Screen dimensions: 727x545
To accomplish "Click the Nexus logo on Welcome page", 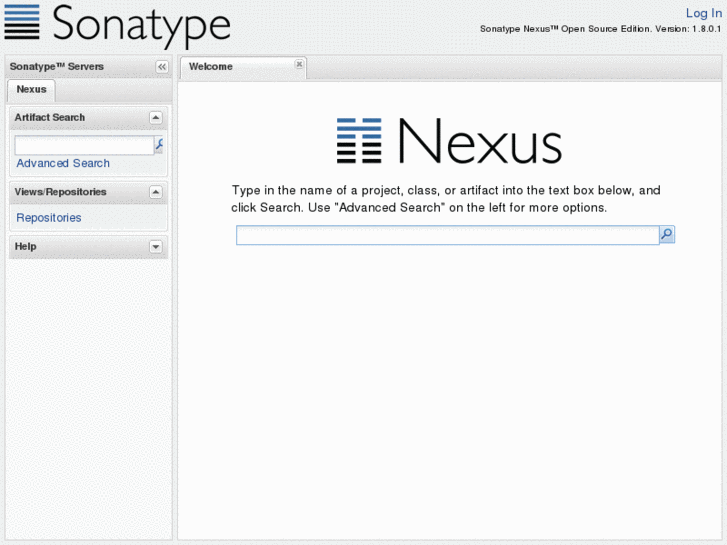I will (x=449, y=140).
